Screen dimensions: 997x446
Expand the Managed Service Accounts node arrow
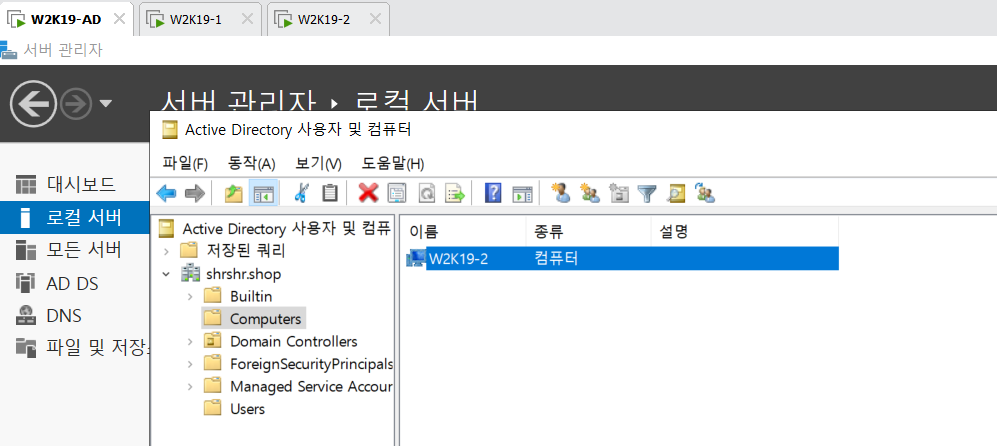pyautogui.click(x=189, y=386)
